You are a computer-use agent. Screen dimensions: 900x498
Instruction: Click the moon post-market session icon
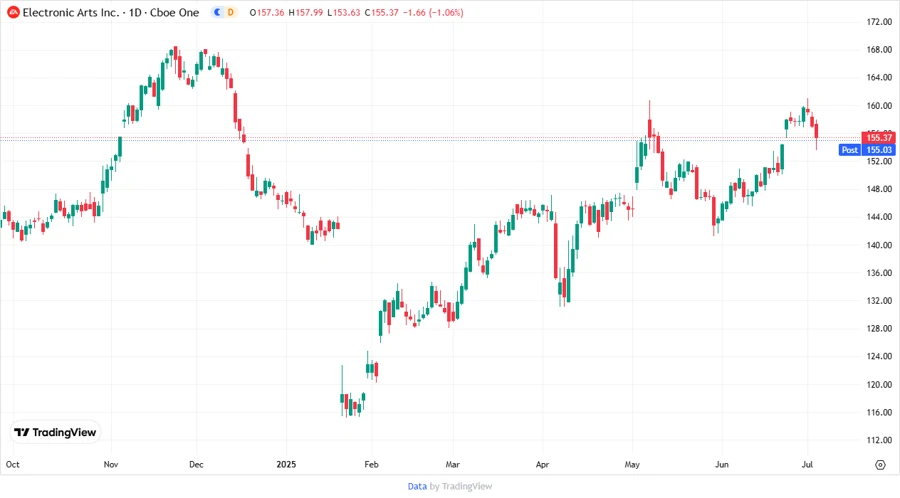[x=218, y=12]
